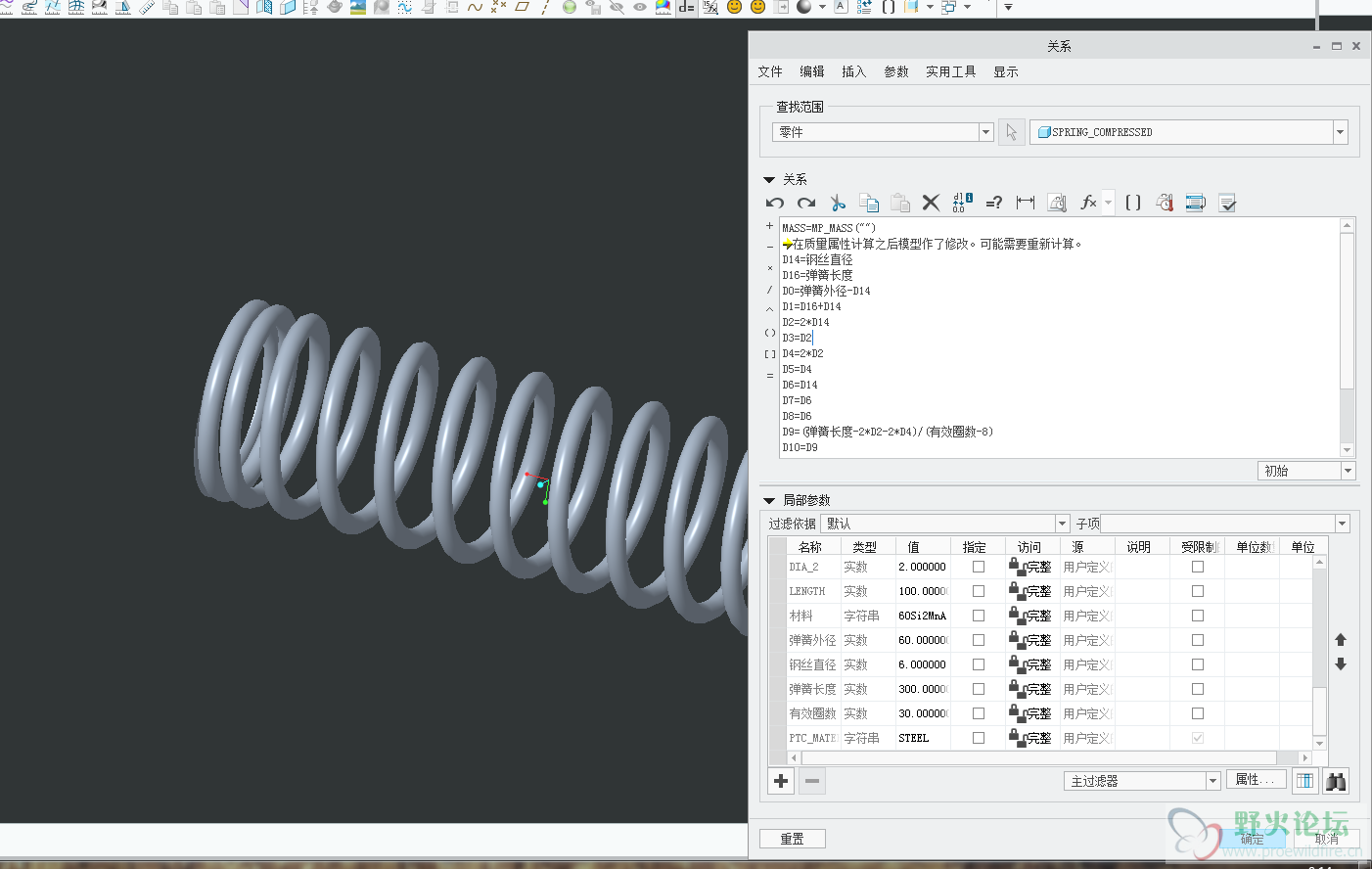Open the SPRING_COMPRESSED model dropdown

coord(1340,132)
